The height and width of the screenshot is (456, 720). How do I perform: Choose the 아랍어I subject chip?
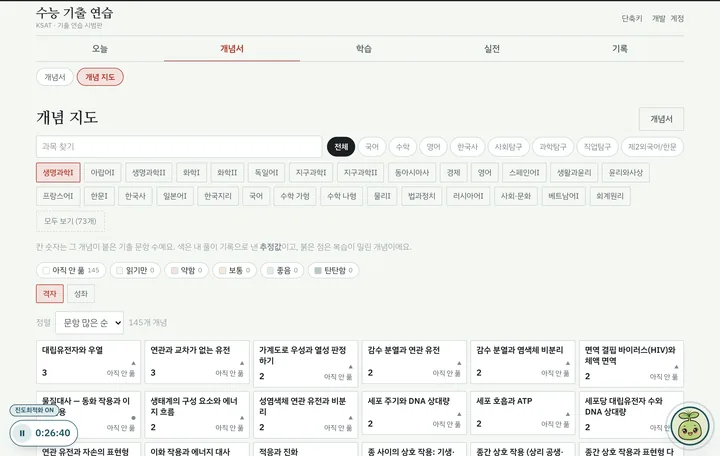point(102,173)
